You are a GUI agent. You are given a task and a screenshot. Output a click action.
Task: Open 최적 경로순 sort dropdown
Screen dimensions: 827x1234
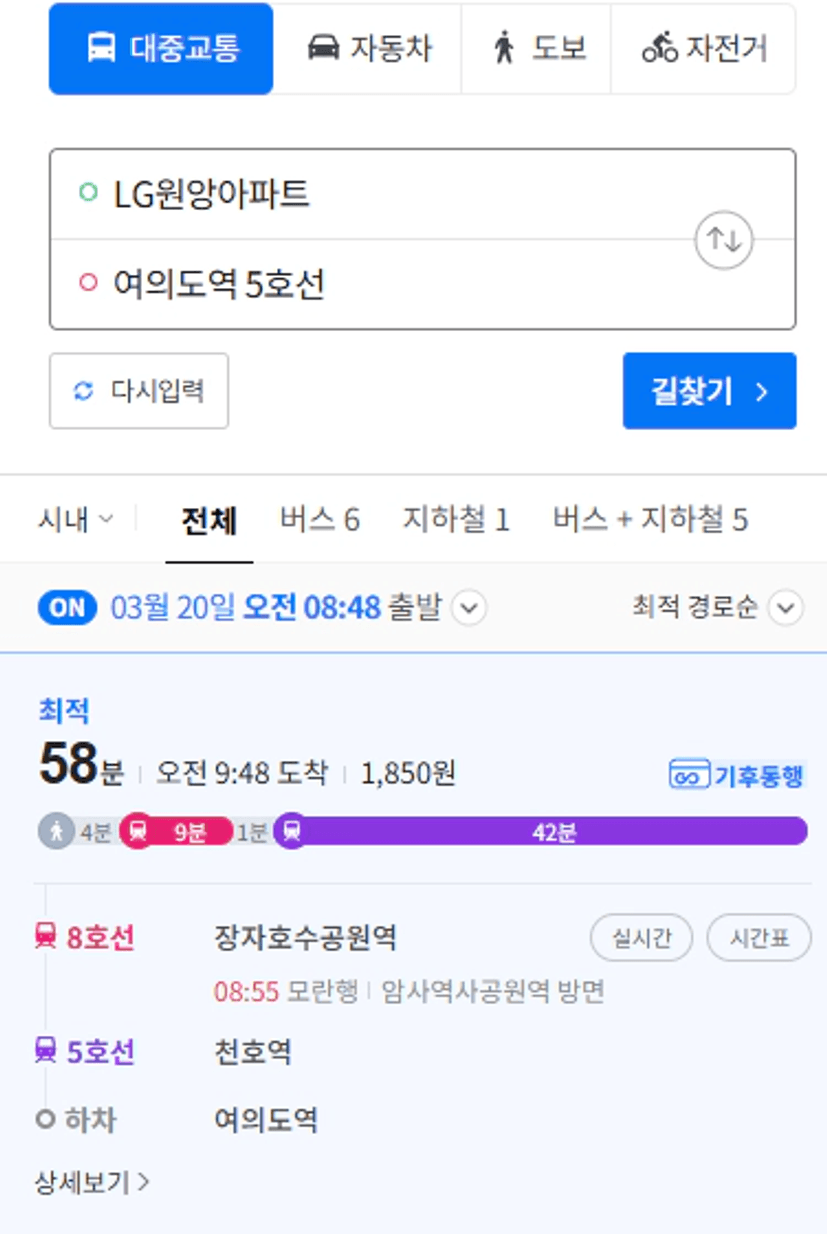point(717,608)
